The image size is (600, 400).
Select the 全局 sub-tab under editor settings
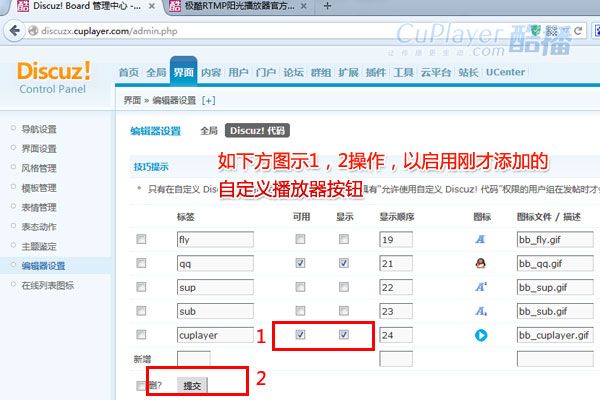click(209, 131)
